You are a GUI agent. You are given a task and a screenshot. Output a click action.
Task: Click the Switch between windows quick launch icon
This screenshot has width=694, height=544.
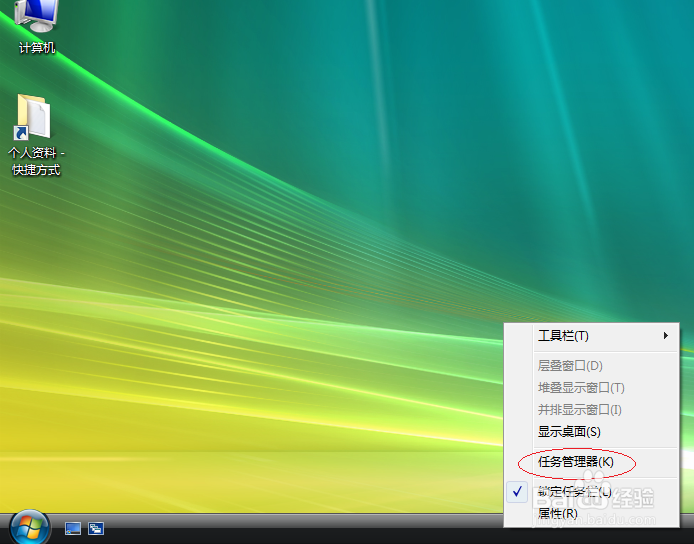[96, 528]
